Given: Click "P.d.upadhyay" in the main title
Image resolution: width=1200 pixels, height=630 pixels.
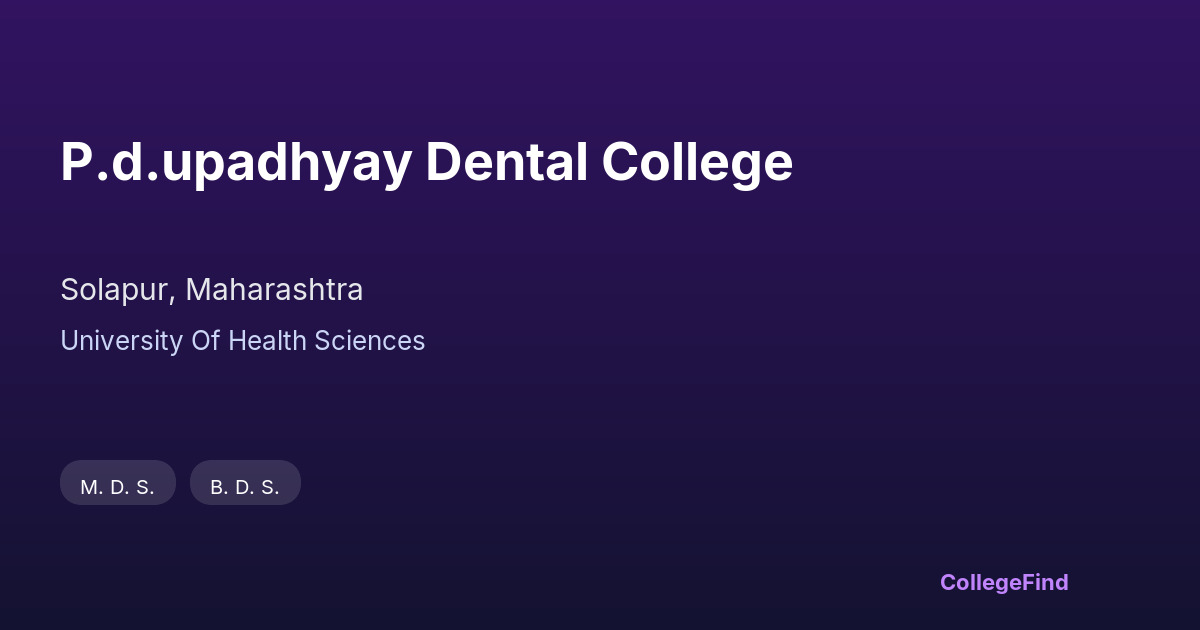Looking at the screenshot, I should click(x=235, y=163).
